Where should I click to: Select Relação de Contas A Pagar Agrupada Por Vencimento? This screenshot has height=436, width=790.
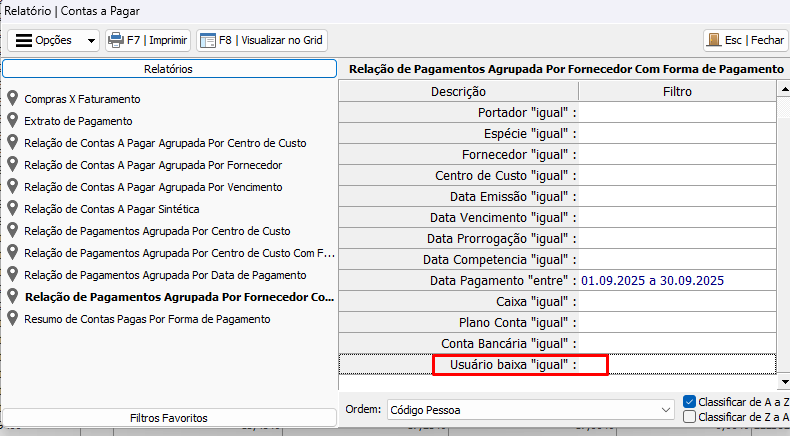coord(153,187)
